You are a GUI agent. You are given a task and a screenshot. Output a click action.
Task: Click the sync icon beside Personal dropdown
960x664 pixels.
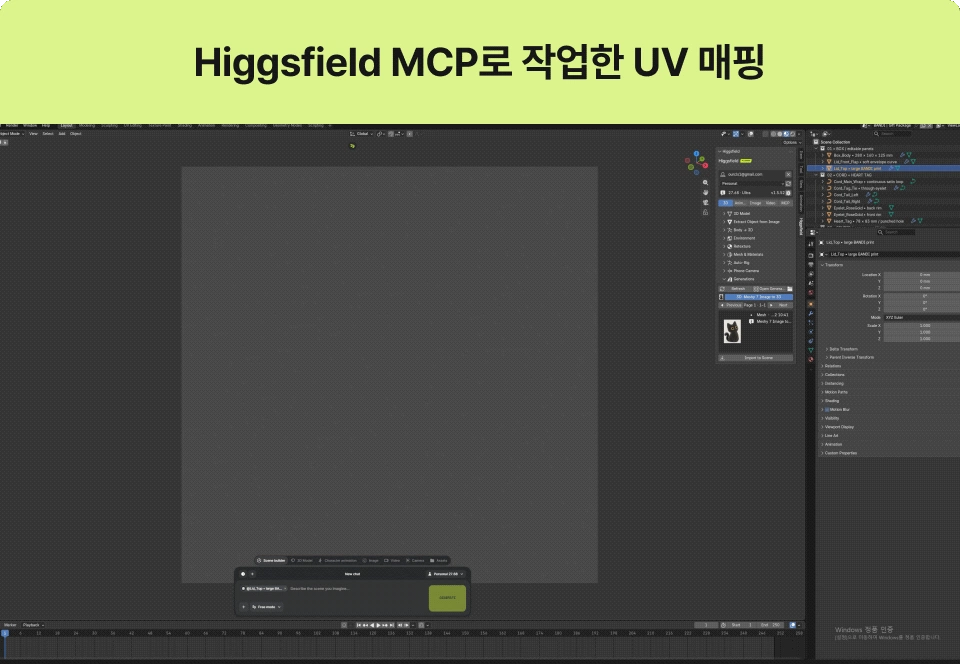(x=788, y=184)
